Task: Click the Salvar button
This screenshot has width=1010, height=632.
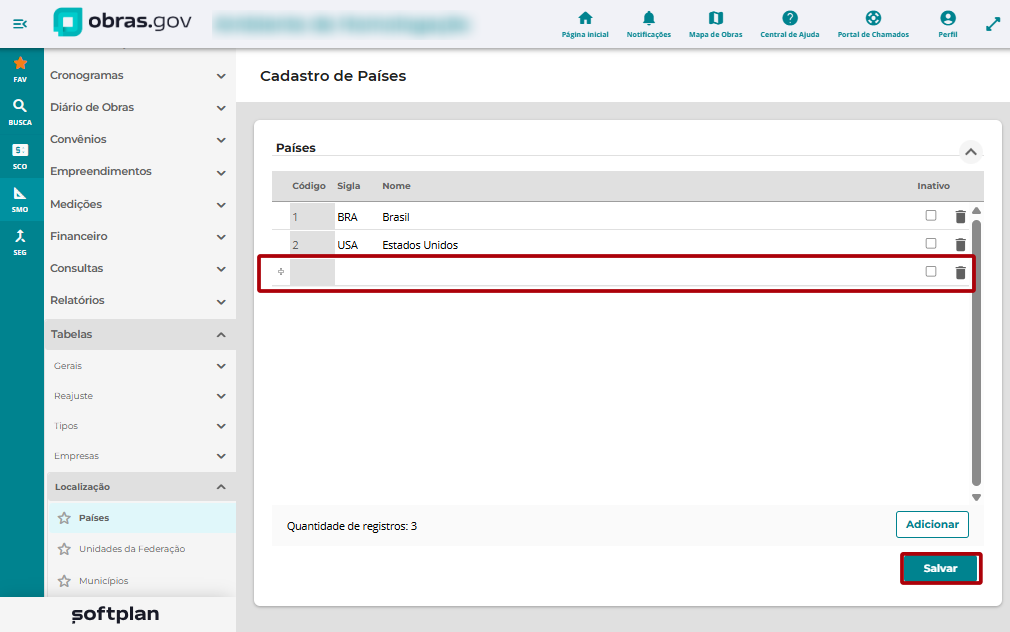Action: [940, 568]
